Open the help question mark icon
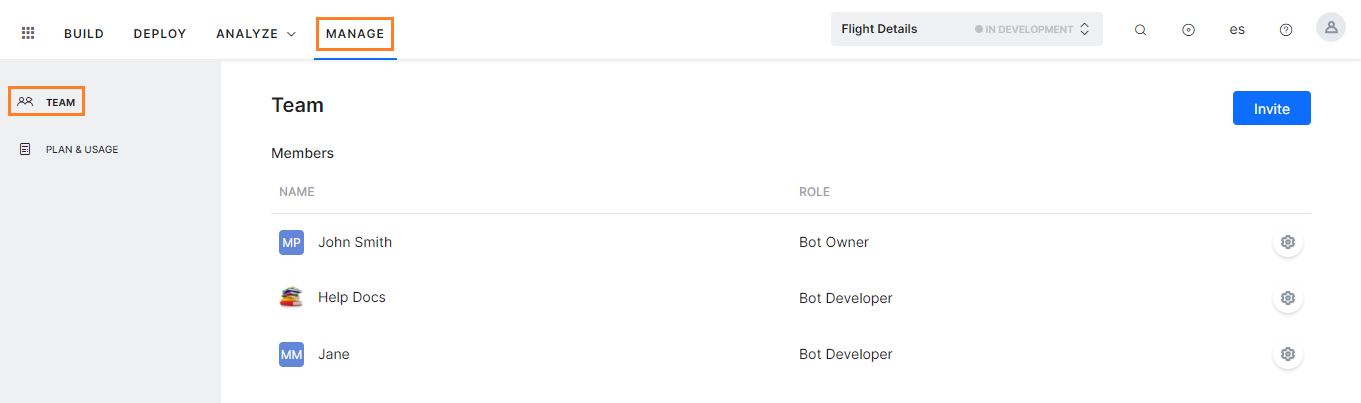Screen dimensions: 1361x403 1286,30
